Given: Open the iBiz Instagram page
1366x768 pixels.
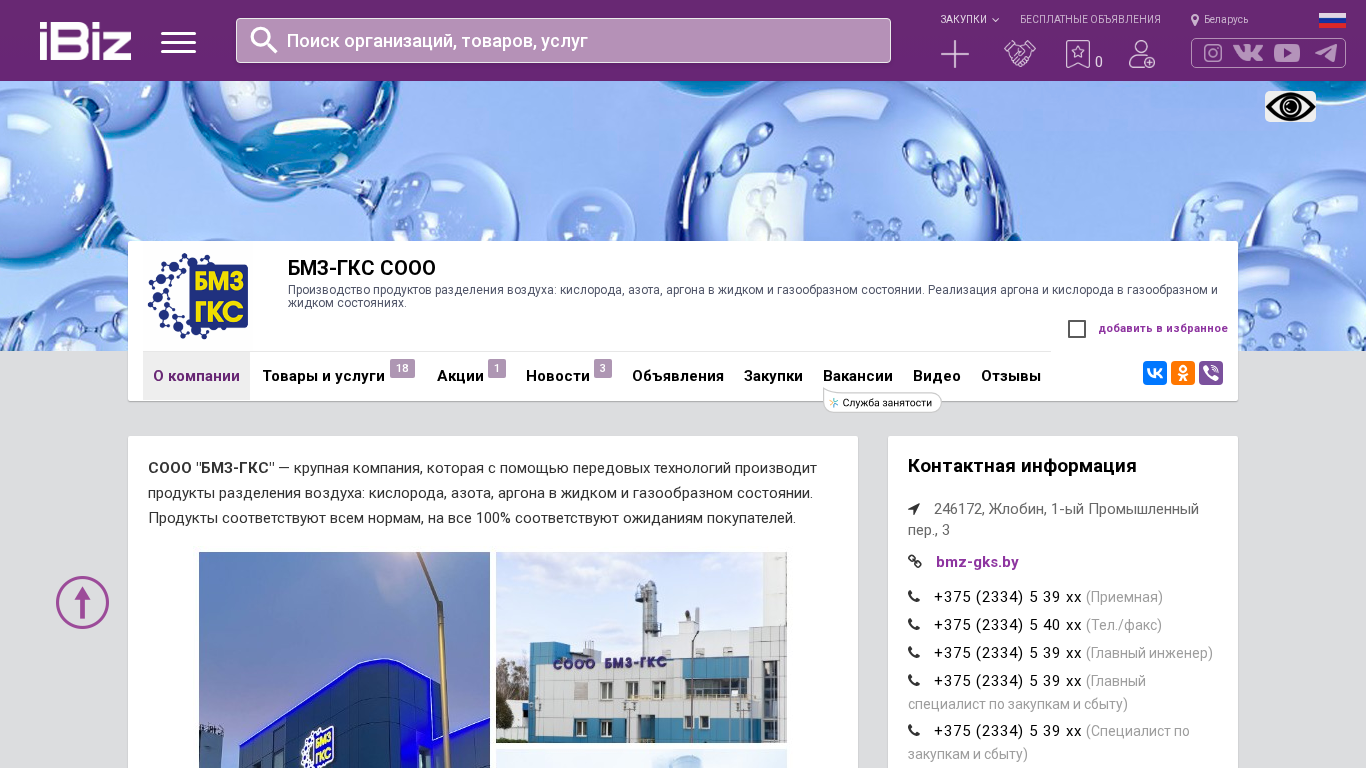Looking at the screenshot, I should [x=1213, y=53].
